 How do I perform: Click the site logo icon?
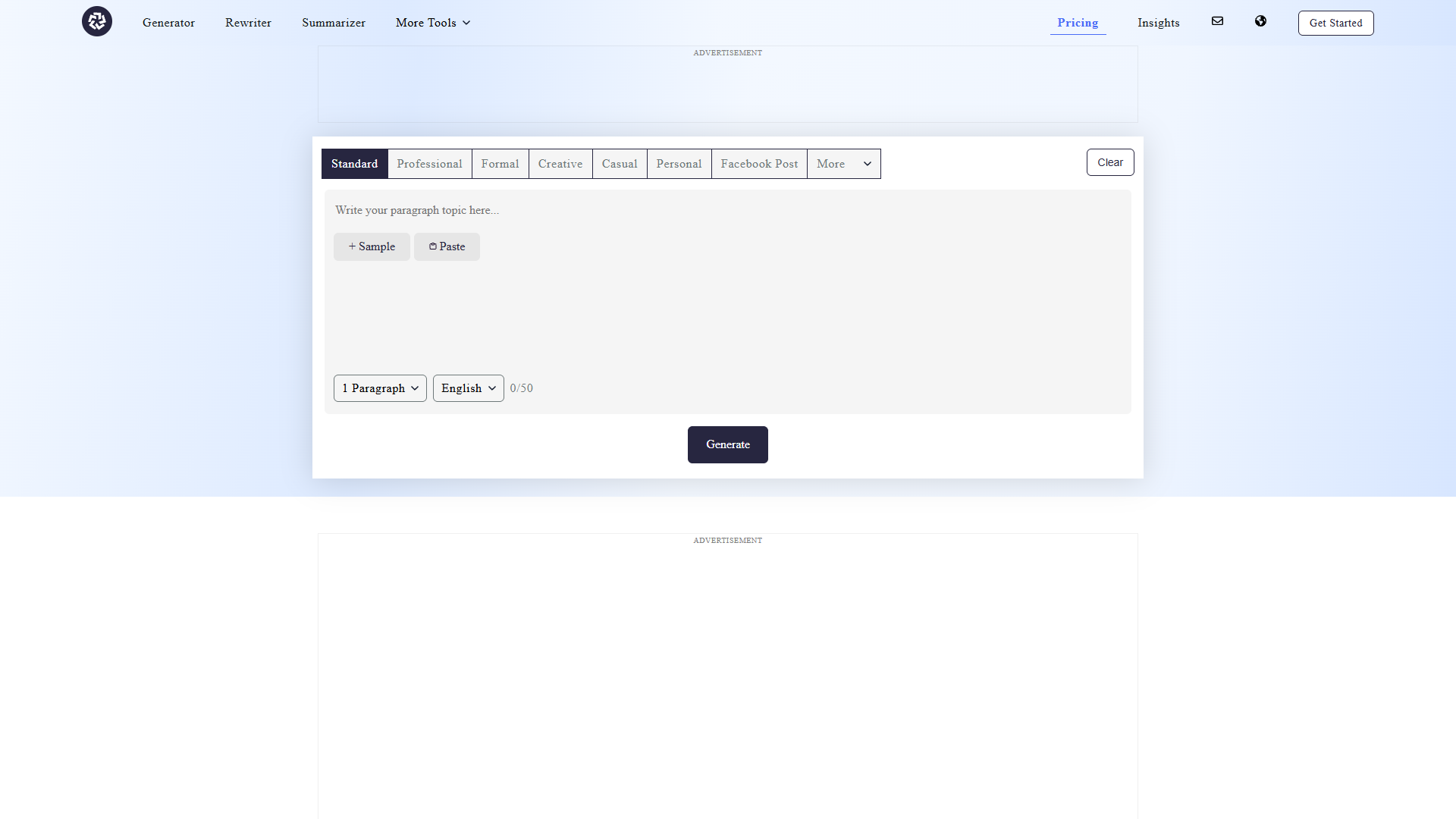(97, 21)
